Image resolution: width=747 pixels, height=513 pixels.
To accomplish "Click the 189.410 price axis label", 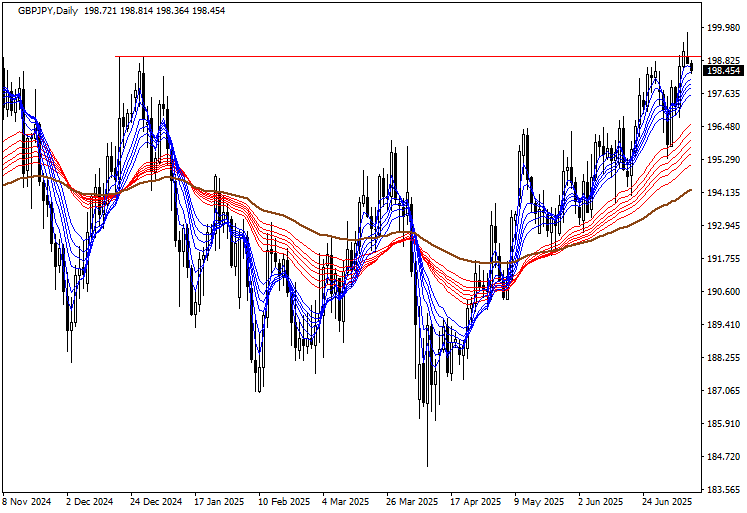I will tap(724, 324).
